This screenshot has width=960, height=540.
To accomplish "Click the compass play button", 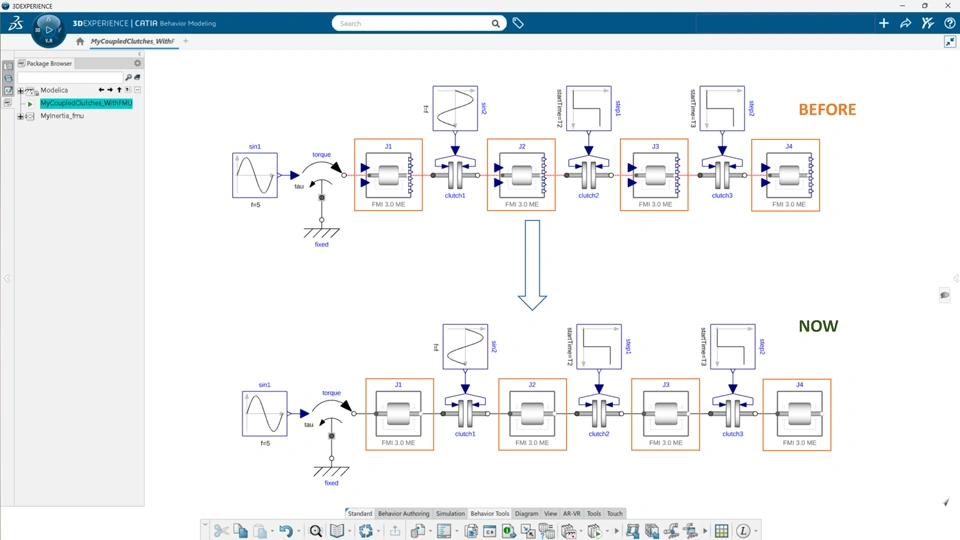I will [49, 29].
